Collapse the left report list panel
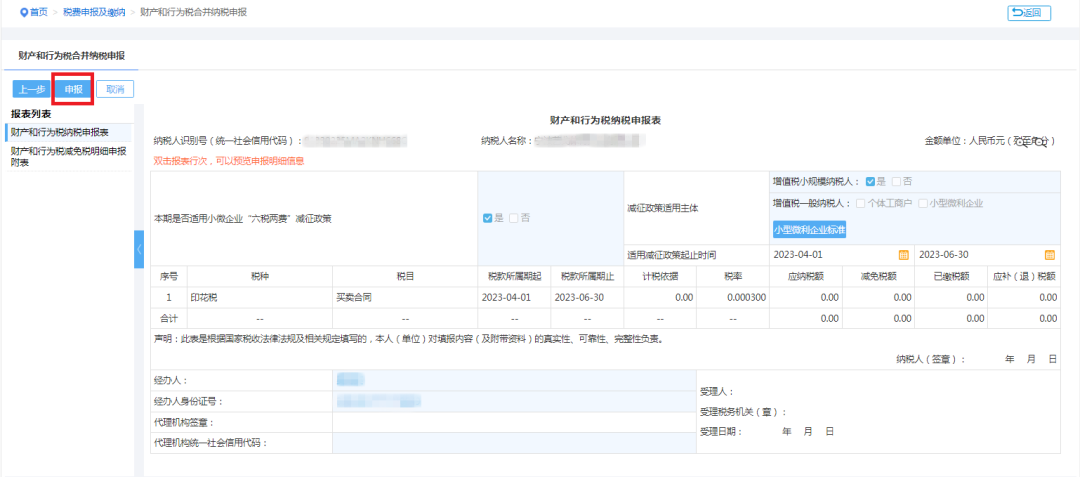 [139, 249]
